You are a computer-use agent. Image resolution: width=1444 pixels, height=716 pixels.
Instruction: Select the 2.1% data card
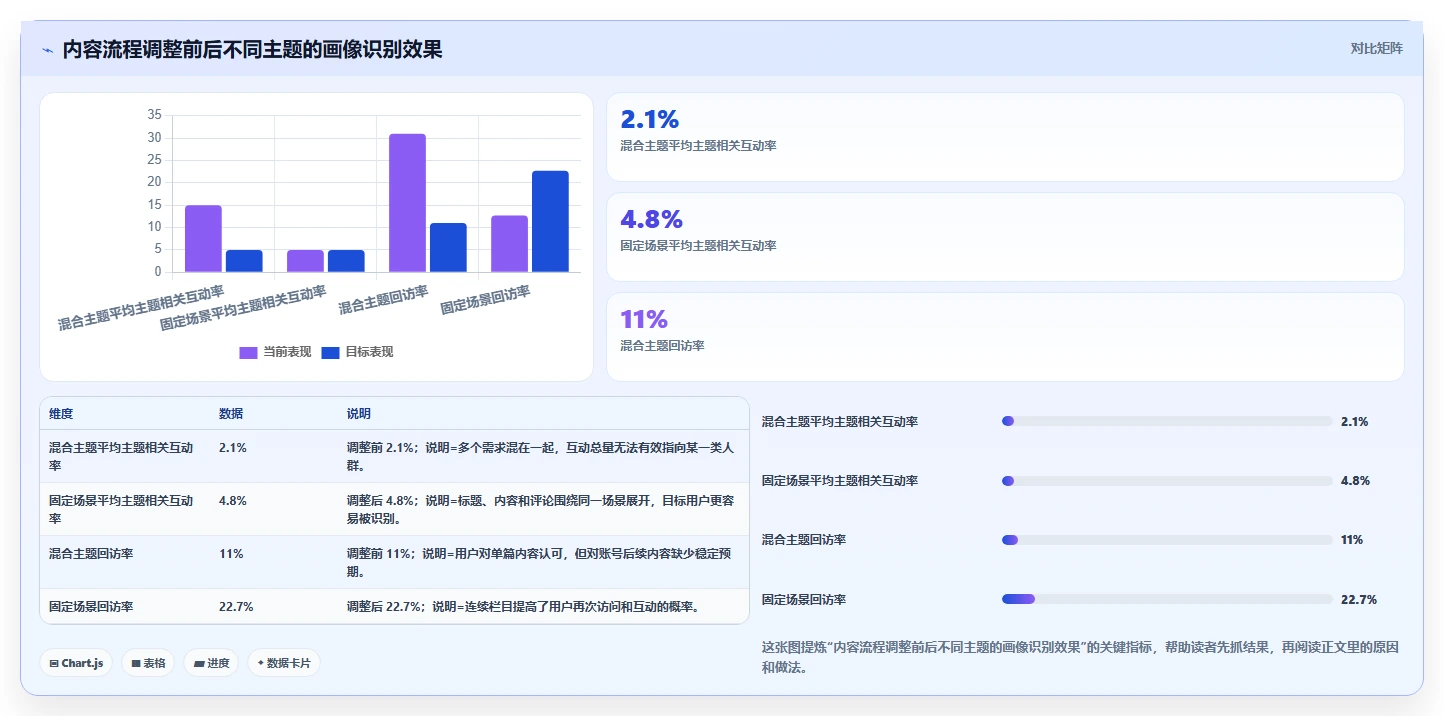click(x=1005, y=137)
